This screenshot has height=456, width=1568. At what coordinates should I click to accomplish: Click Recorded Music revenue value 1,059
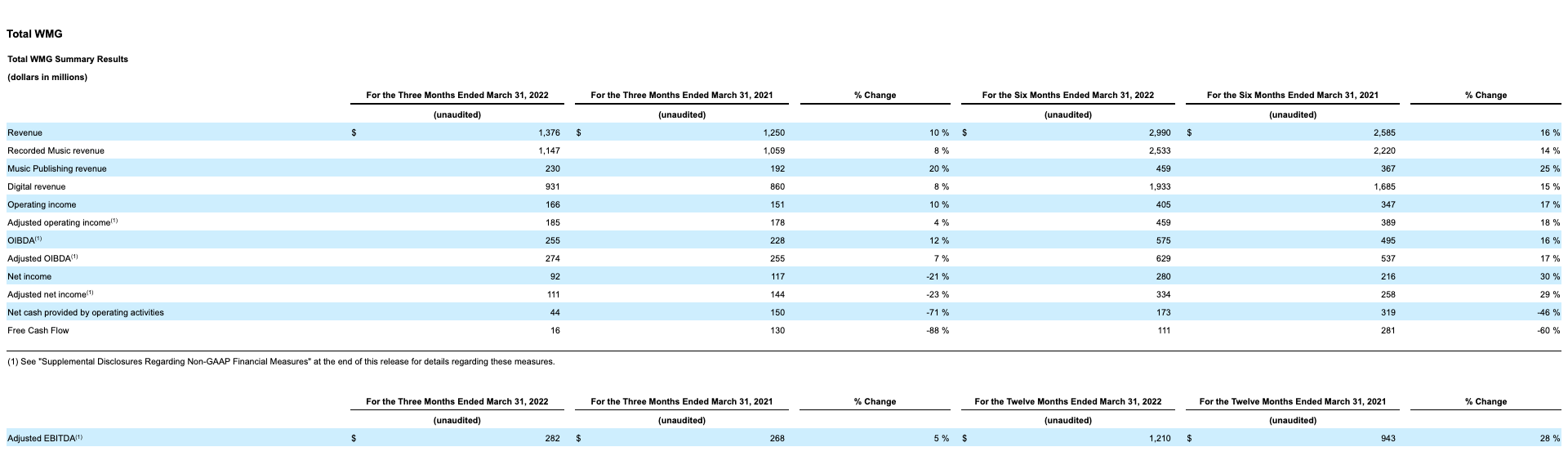773,150
